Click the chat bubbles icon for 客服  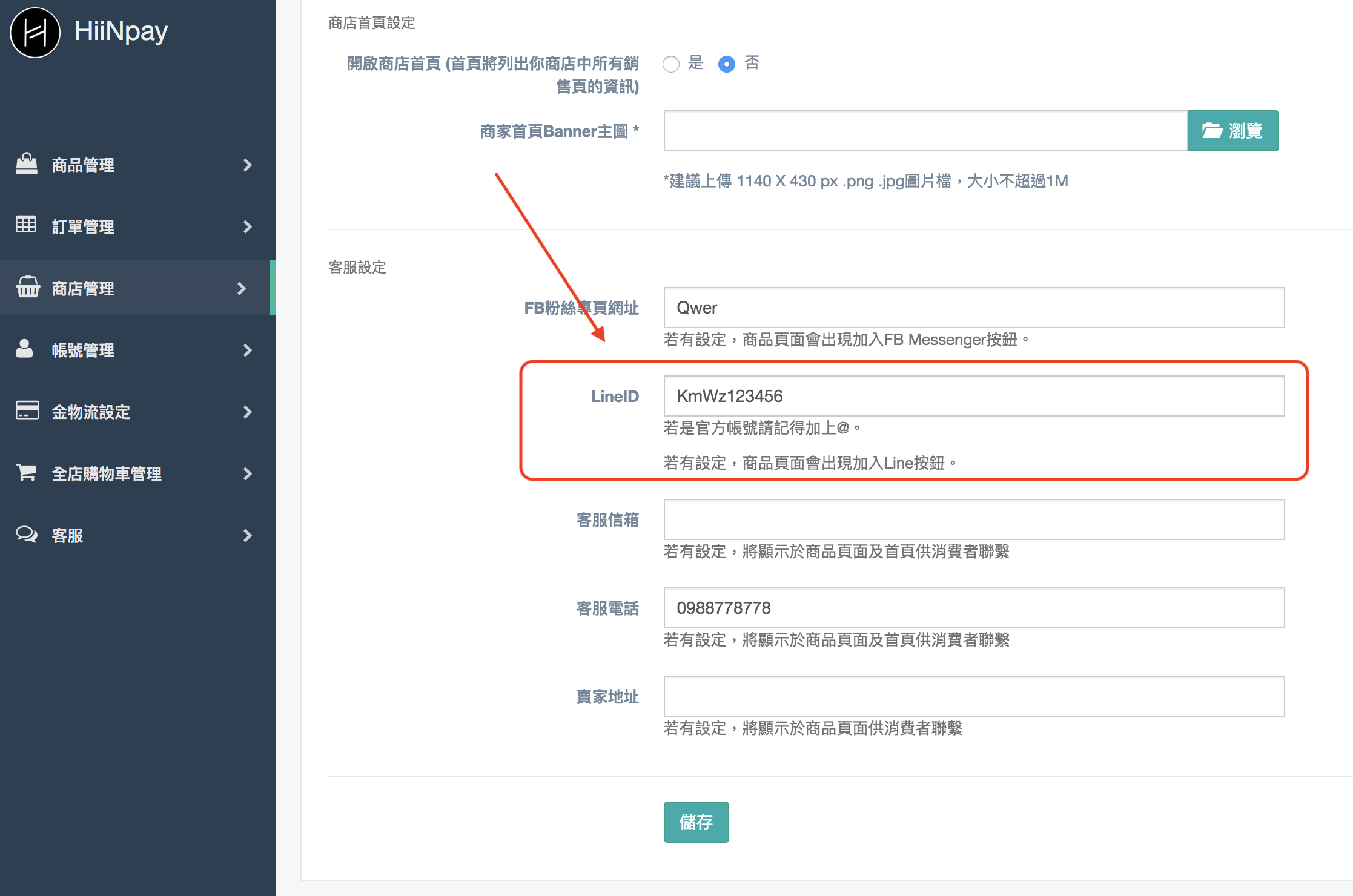[x=27, y=534]
